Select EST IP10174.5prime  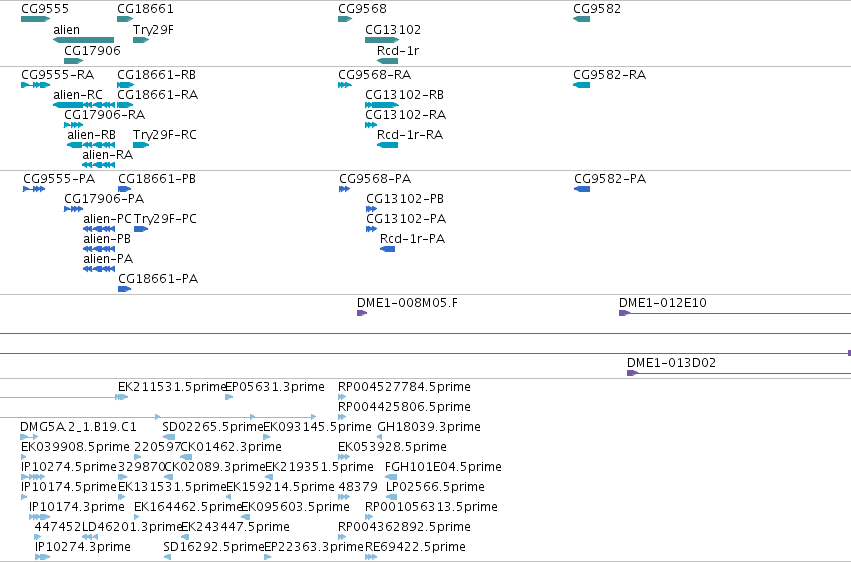tap(24, 497)
